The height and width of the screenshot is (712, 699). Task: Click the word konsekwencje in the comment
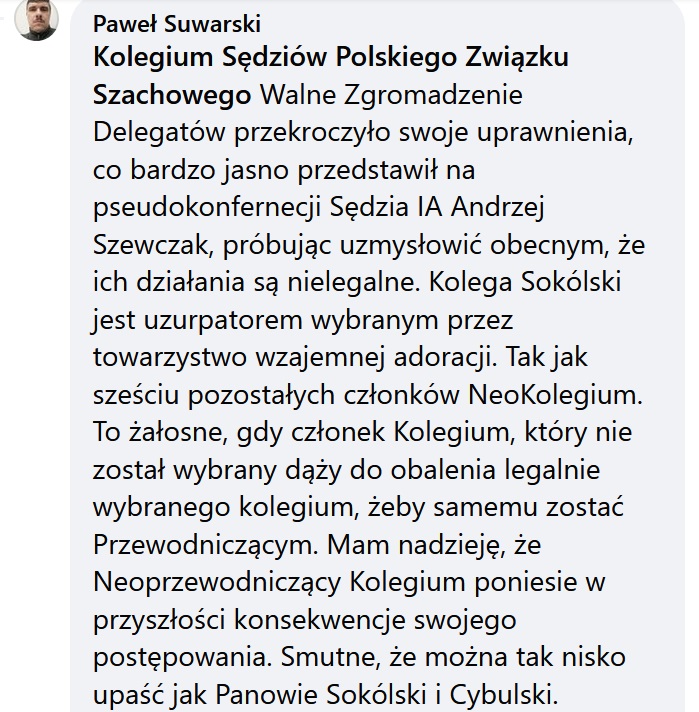tap(319, 619)
